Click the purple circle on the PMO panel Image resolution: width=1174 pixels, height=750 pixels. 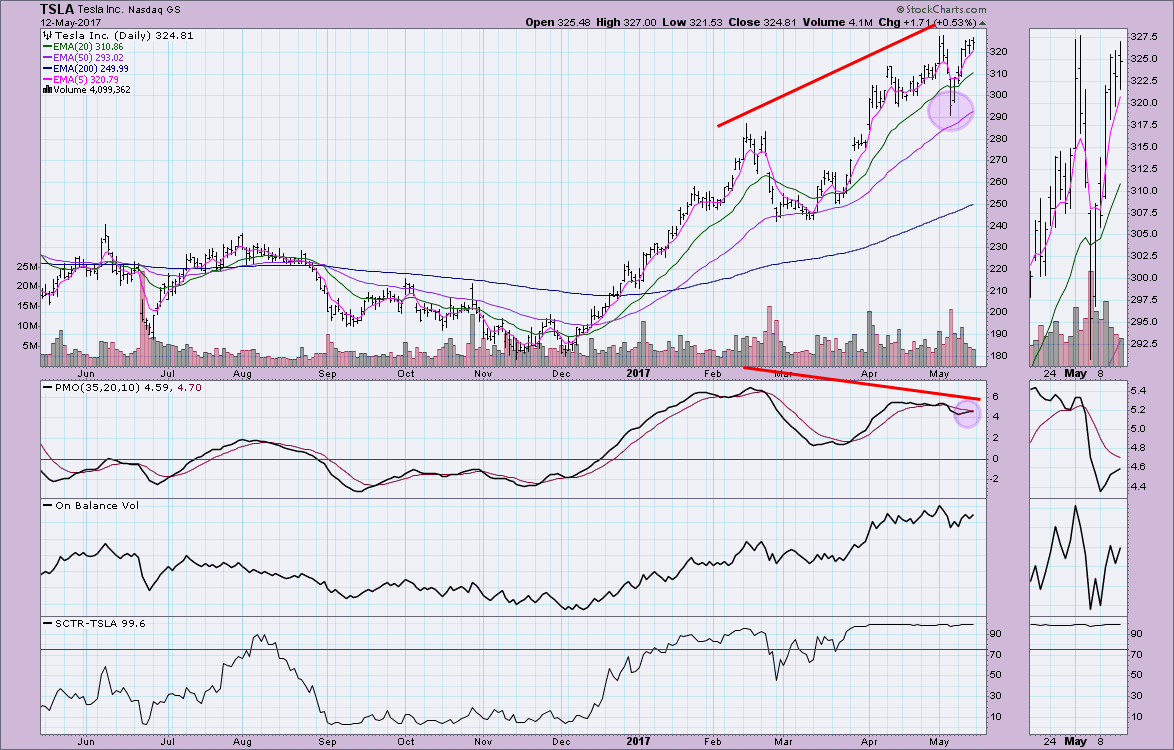[967, 412]
